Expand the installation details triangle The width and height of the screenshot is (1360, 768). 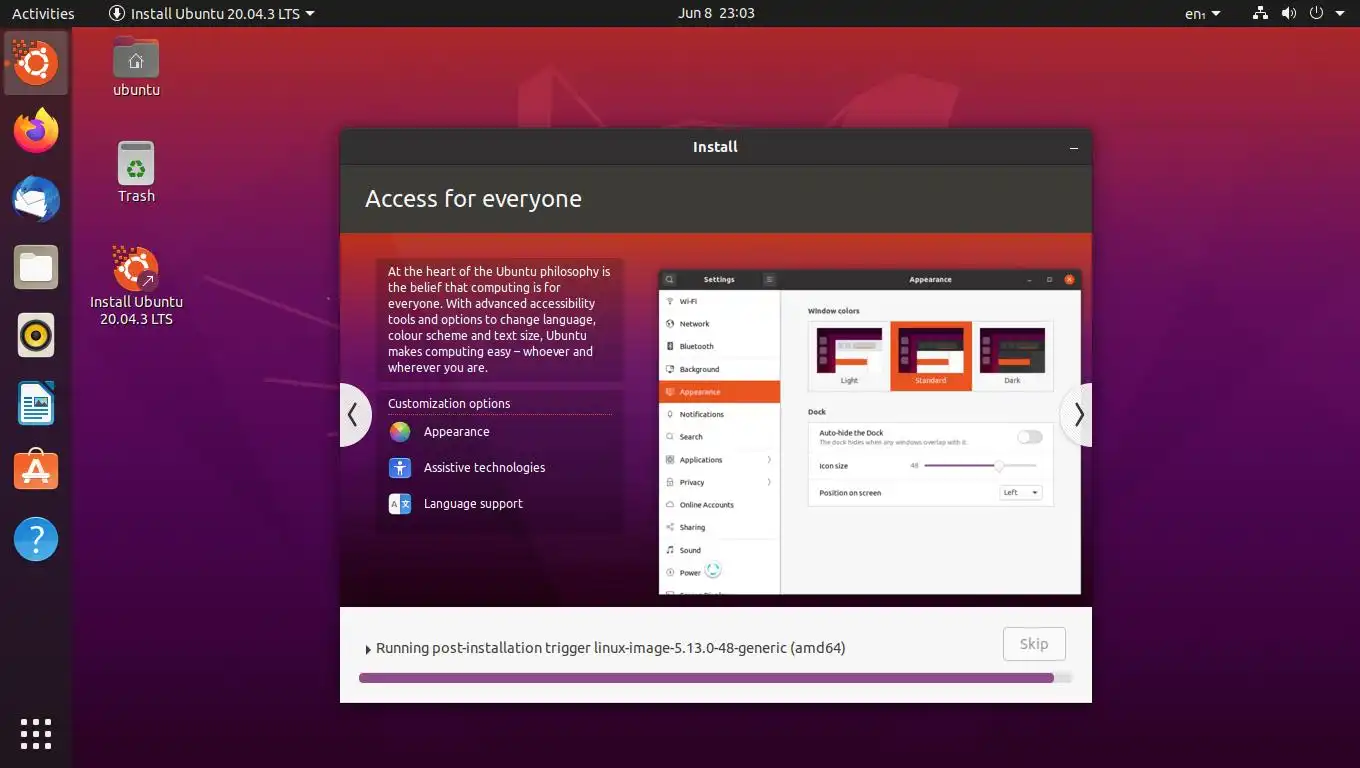click(x=368, y=649)
